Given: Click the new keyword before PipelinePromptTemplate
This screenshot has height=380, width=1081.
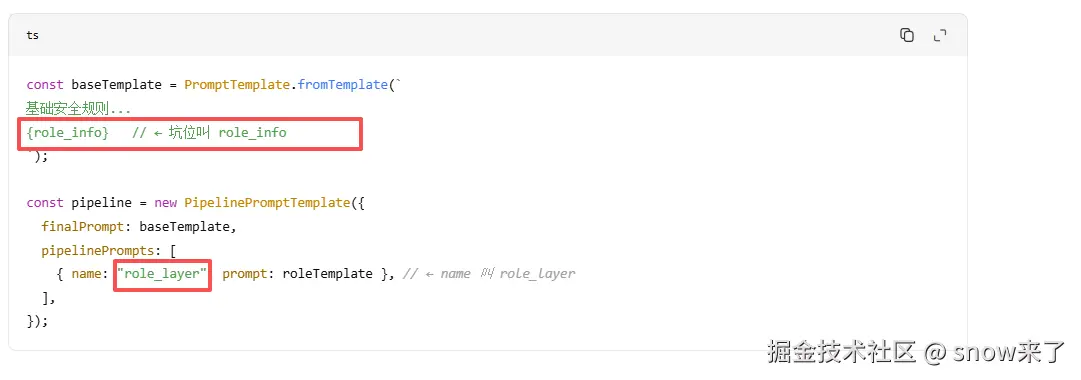Looking at the screenshot, I should point(165,203).
